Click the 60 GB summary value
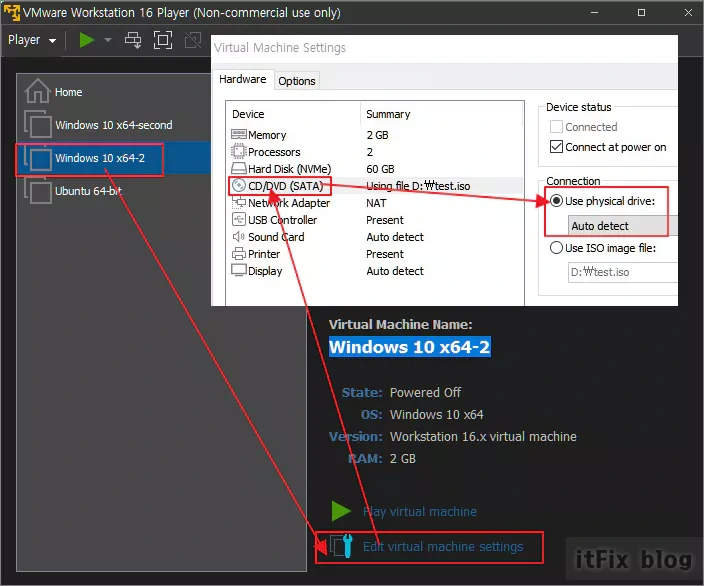Viewport: 704px width, 586px height. click(380, 169)
